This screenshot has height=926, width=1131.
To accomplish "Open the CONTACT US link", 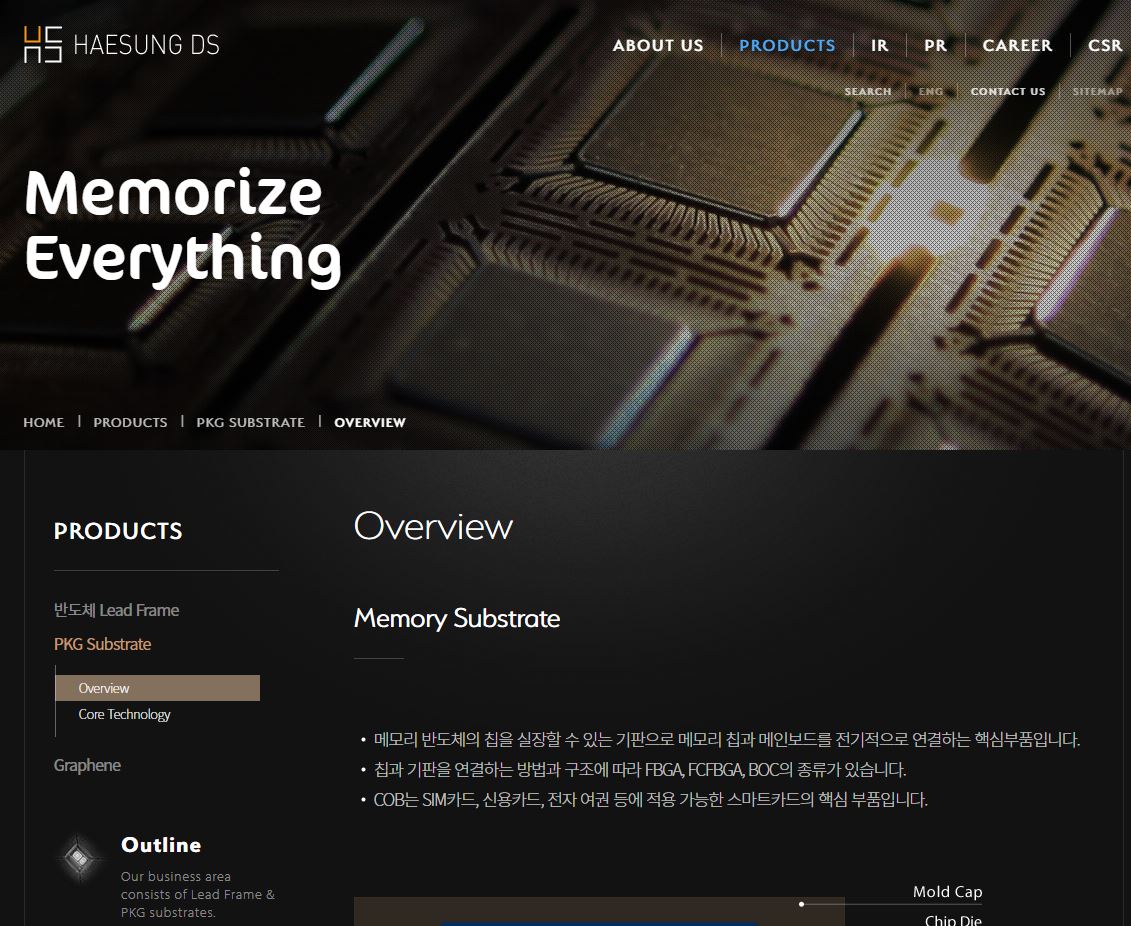I will [1008, 92].
